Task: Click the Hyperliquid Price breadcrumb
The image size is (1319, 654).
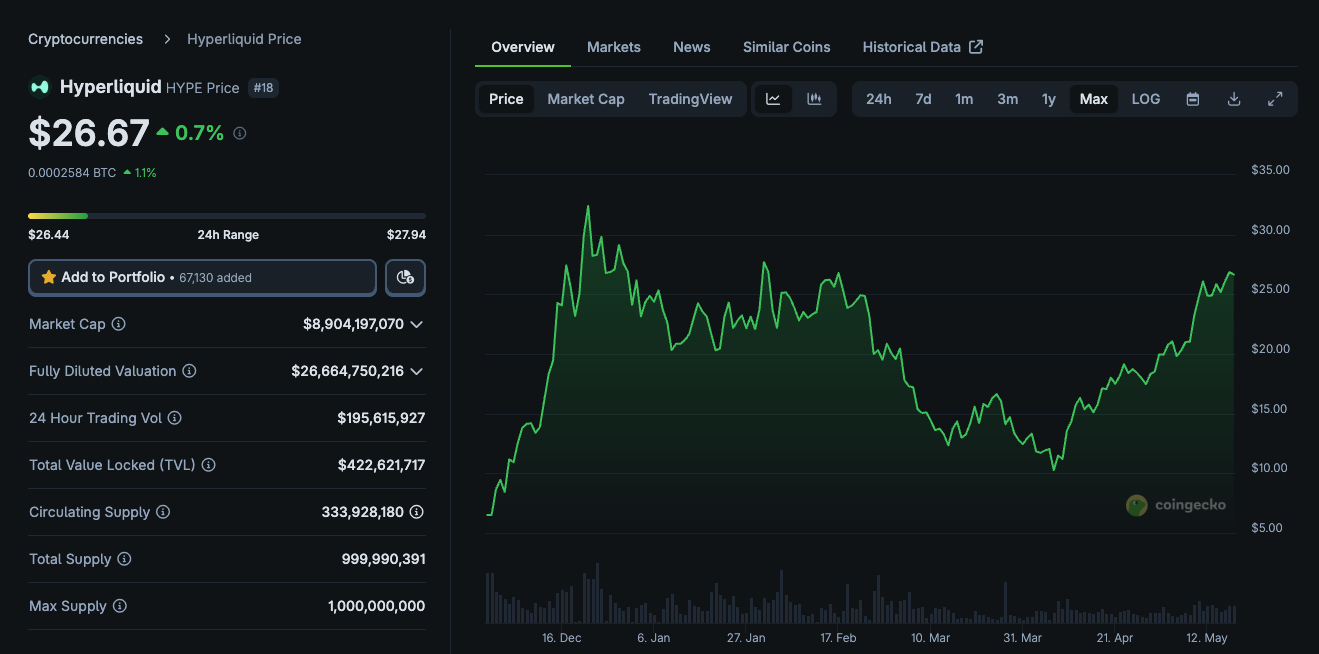Action: pyautogui.click(x=244, y=39)
